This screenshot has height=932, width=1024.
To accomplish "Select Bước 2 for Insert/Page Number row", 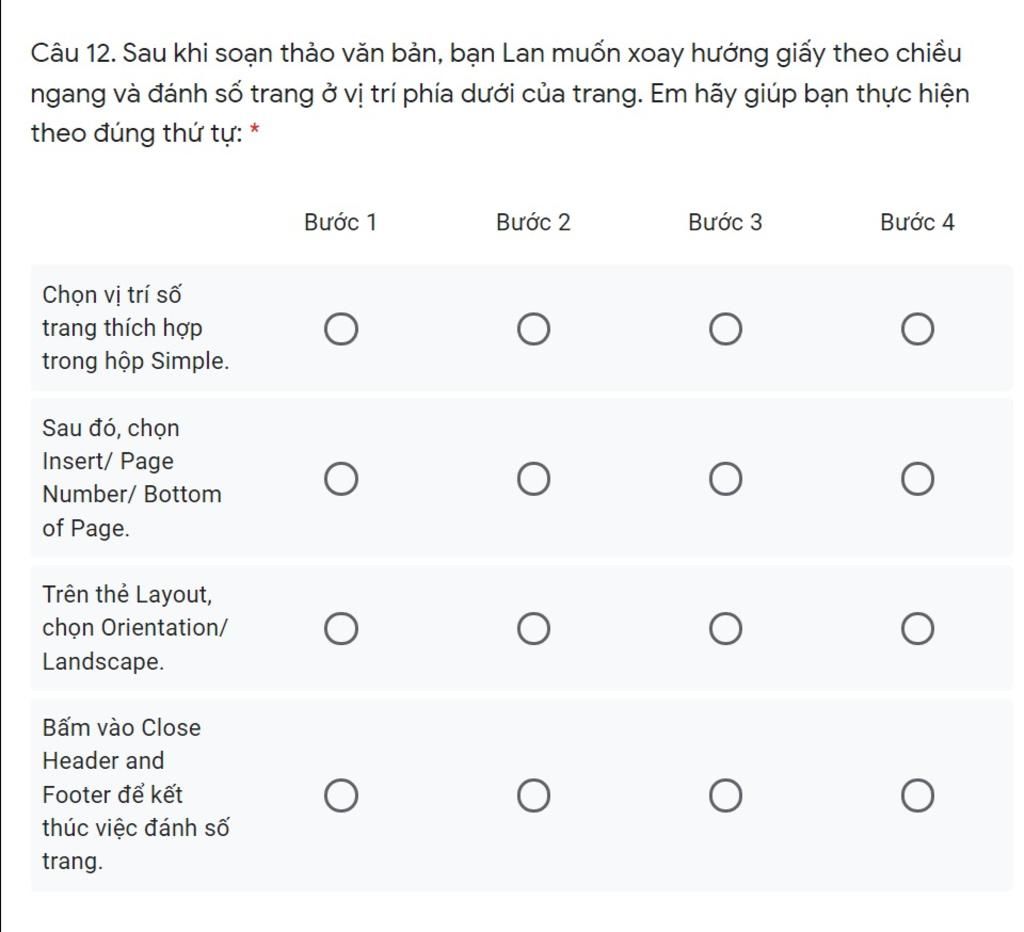I will (x=533, y=479).
